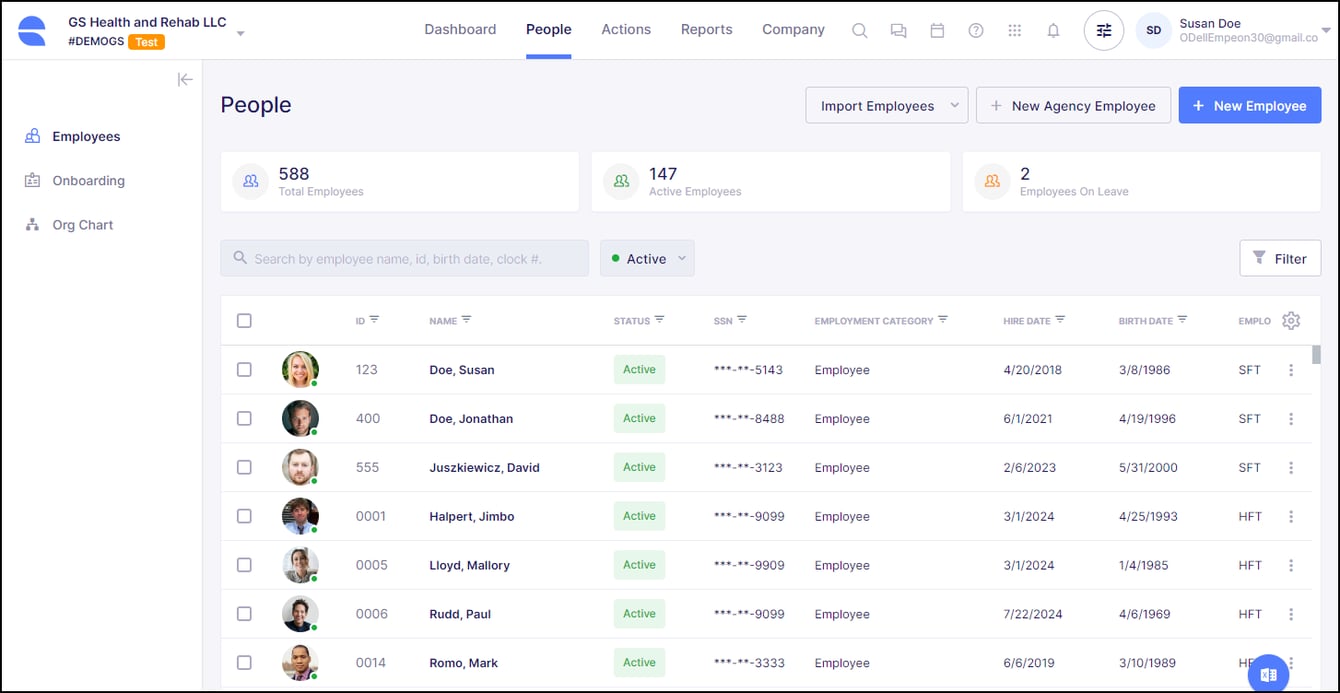This screenshot has width=1340, height=693.
Task: Click the notifications bell icon
Action: [1053, 30]
